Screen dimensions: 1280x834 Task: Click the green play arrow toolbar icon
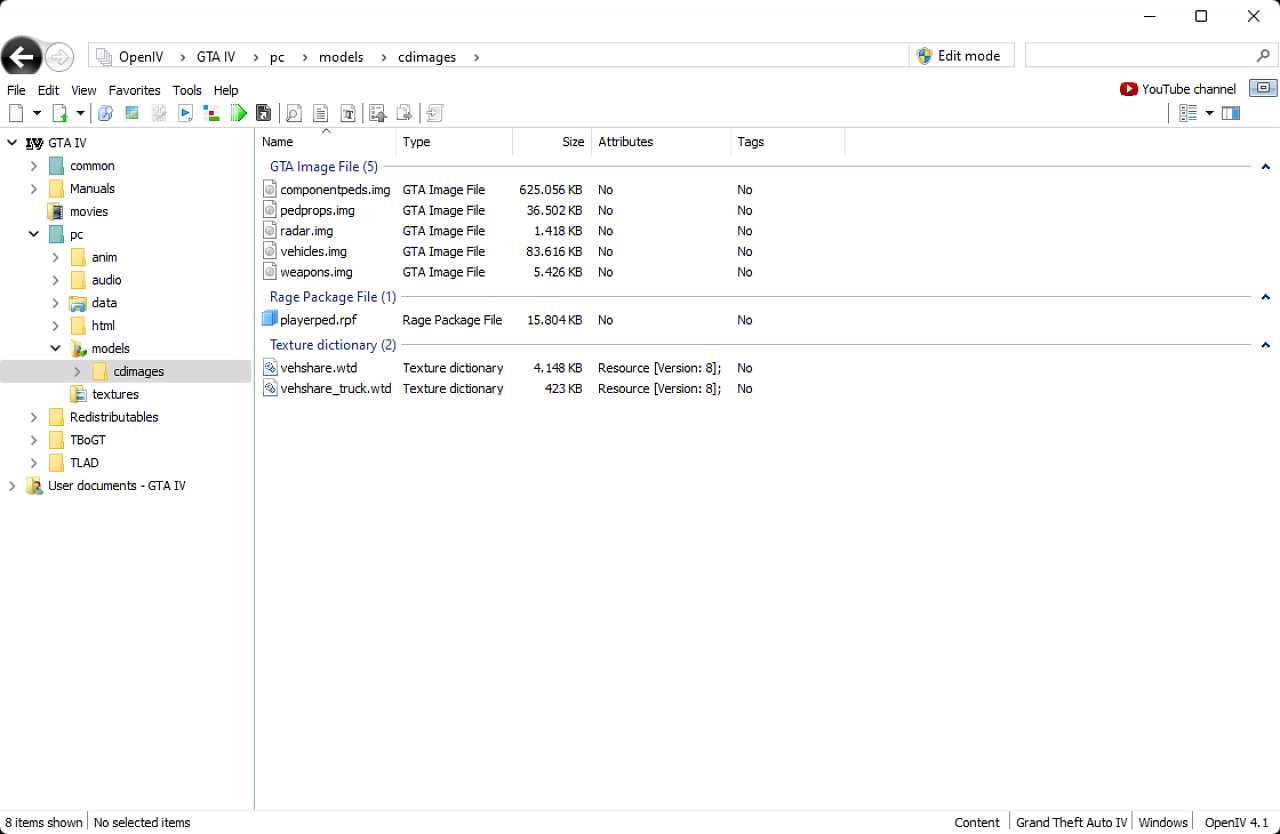pyautogui.click(x=239, y=113)
